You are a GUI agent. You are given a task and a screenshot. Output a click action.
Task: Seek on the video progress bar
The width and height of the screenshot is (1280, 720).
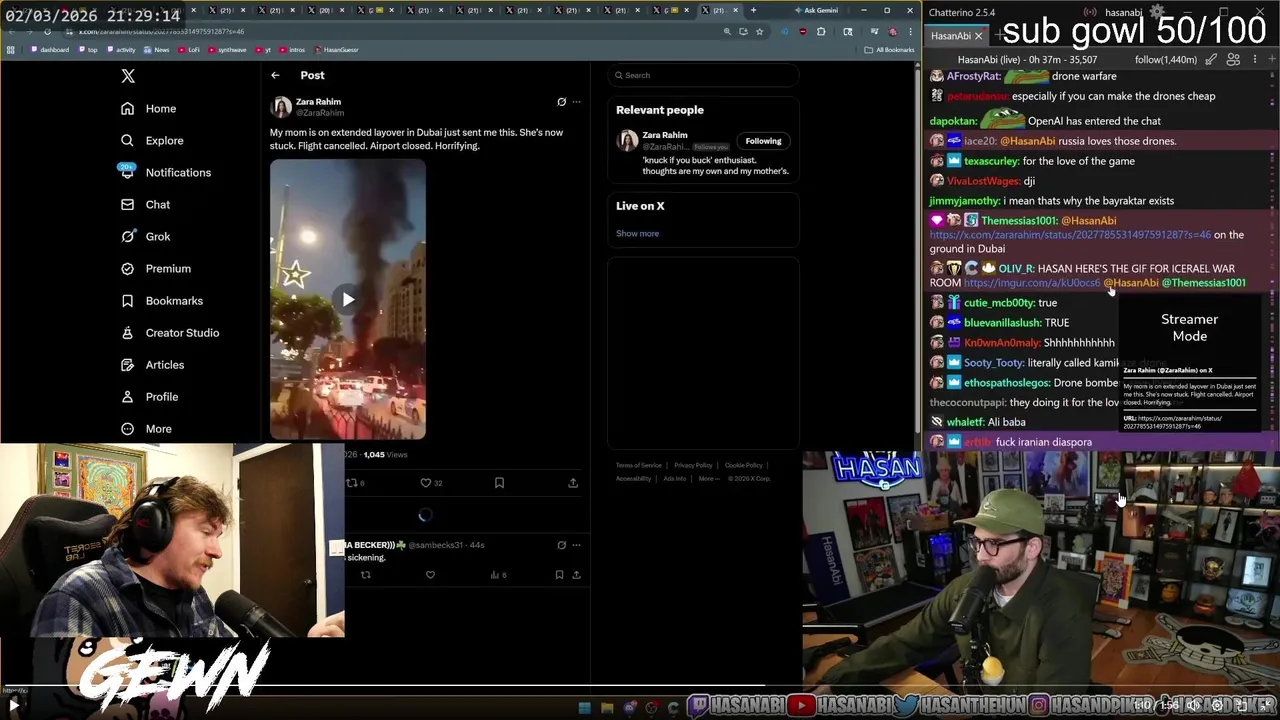click(640, 686)
